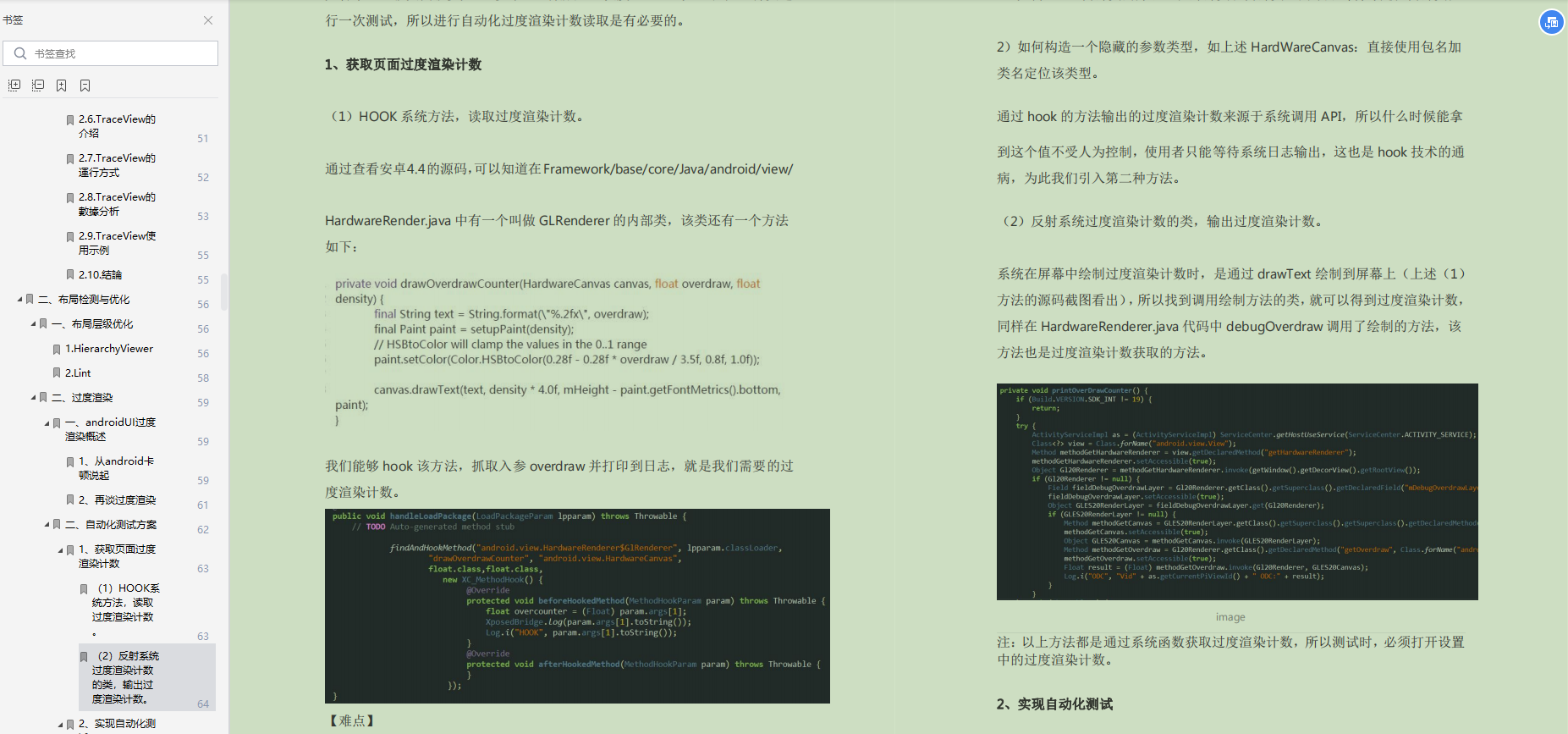This screenshot has height=734, width=1568.
Task: Go to bookmark 二、过度渲染
Action: point(82,397)
